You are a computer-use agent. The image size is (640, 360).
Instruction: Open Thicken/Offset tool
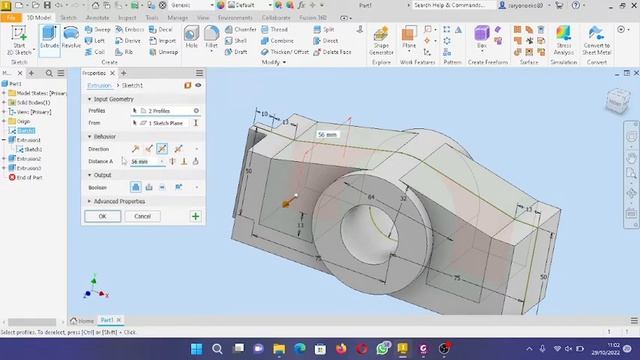(285, 52)
